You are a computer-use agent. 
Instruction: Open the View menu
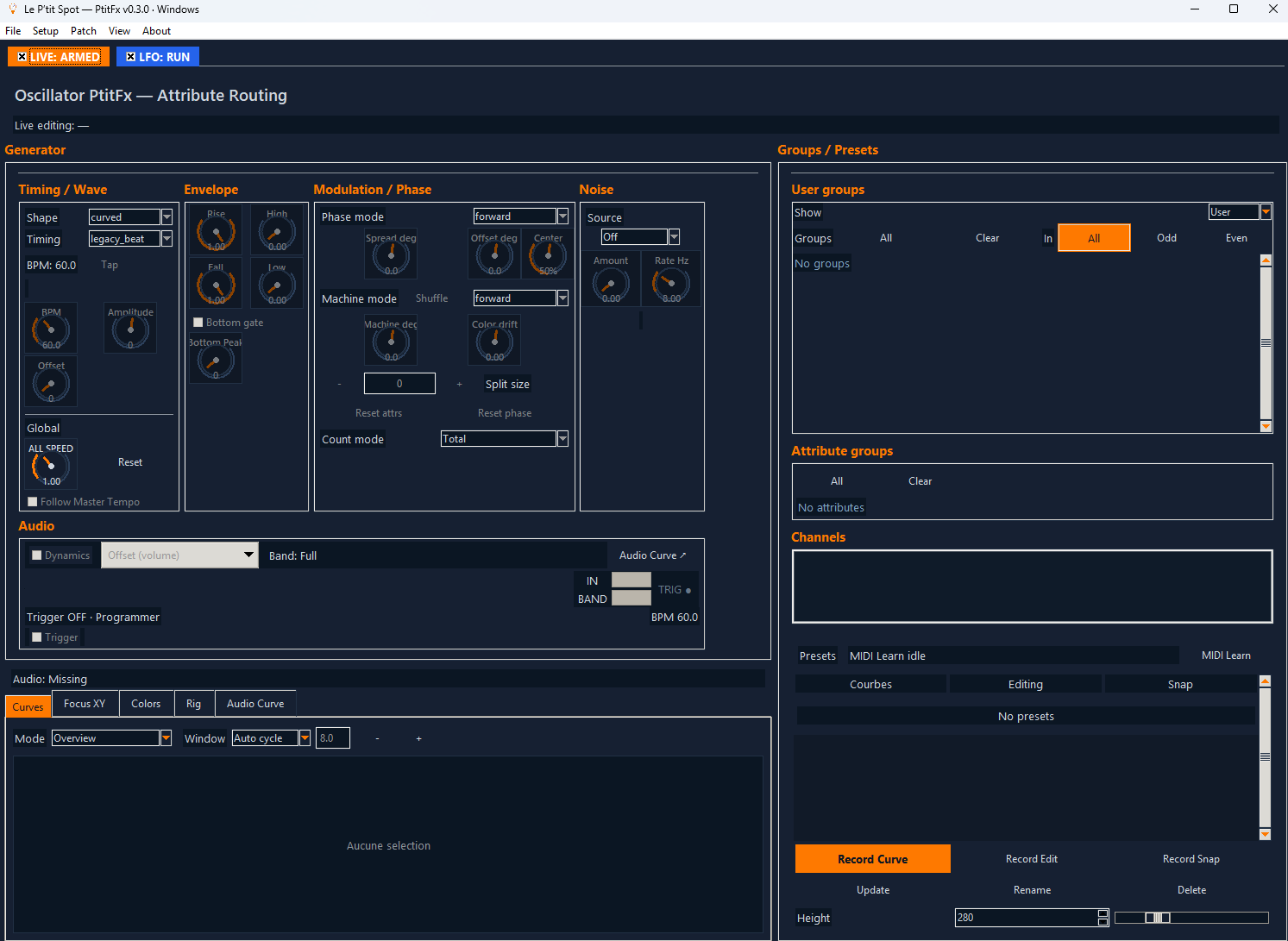click(119, 31)
